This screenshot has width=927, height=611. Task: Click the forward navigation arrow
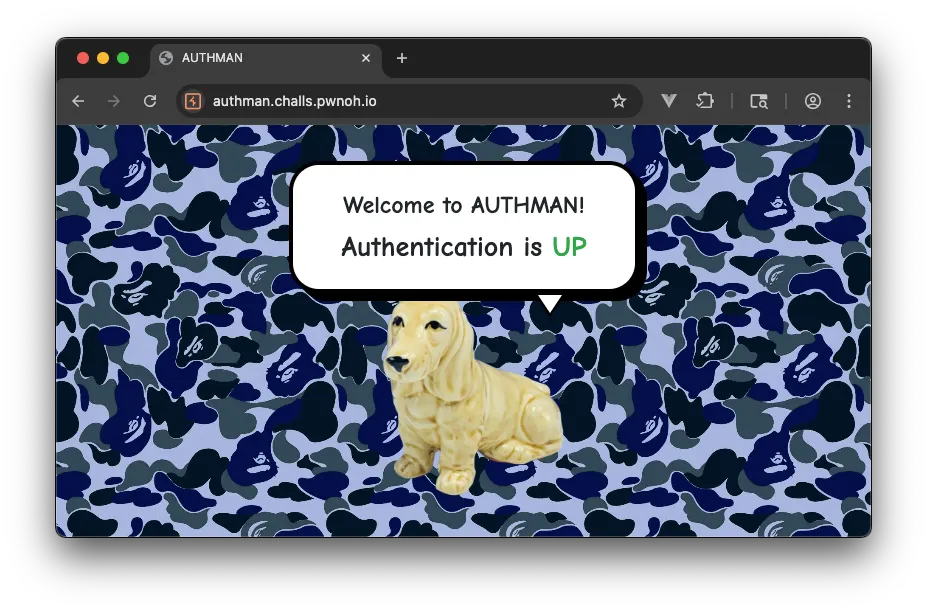[x=114, y=101]
